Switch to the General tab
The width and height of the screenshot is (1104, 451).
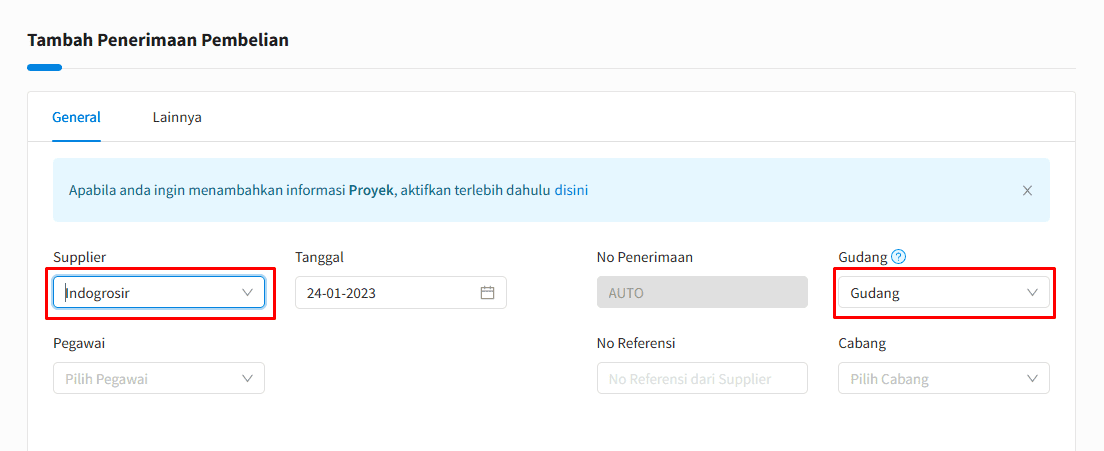(x=77, y=117)
